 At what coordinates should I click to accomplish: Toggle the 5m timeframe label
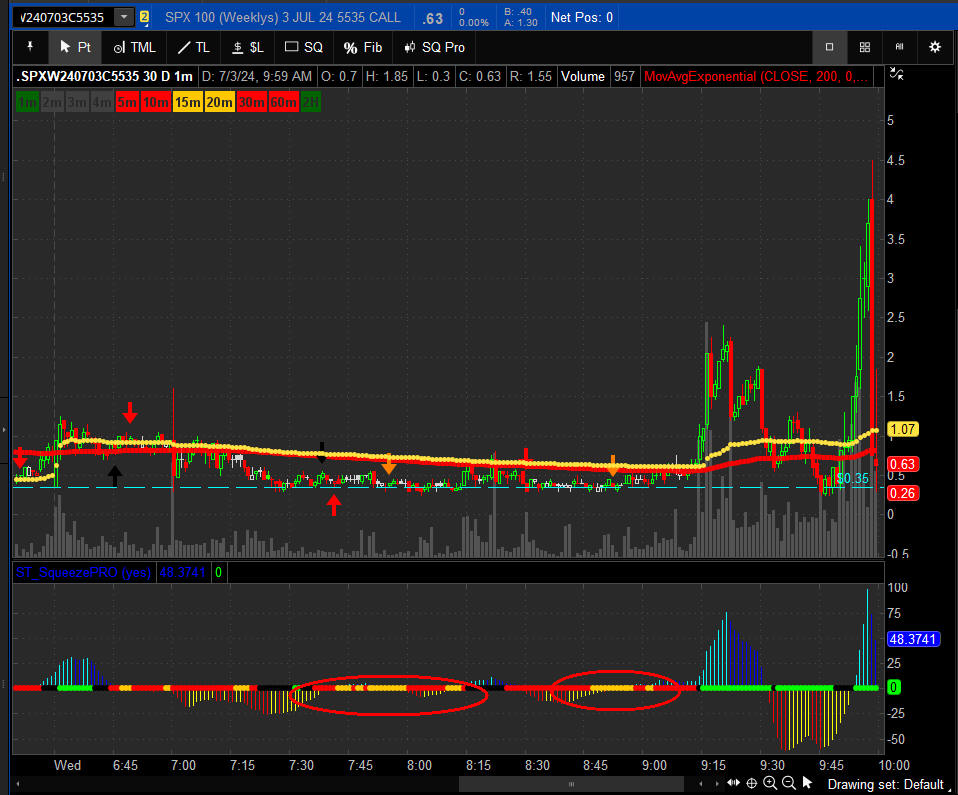click(127, 101)
